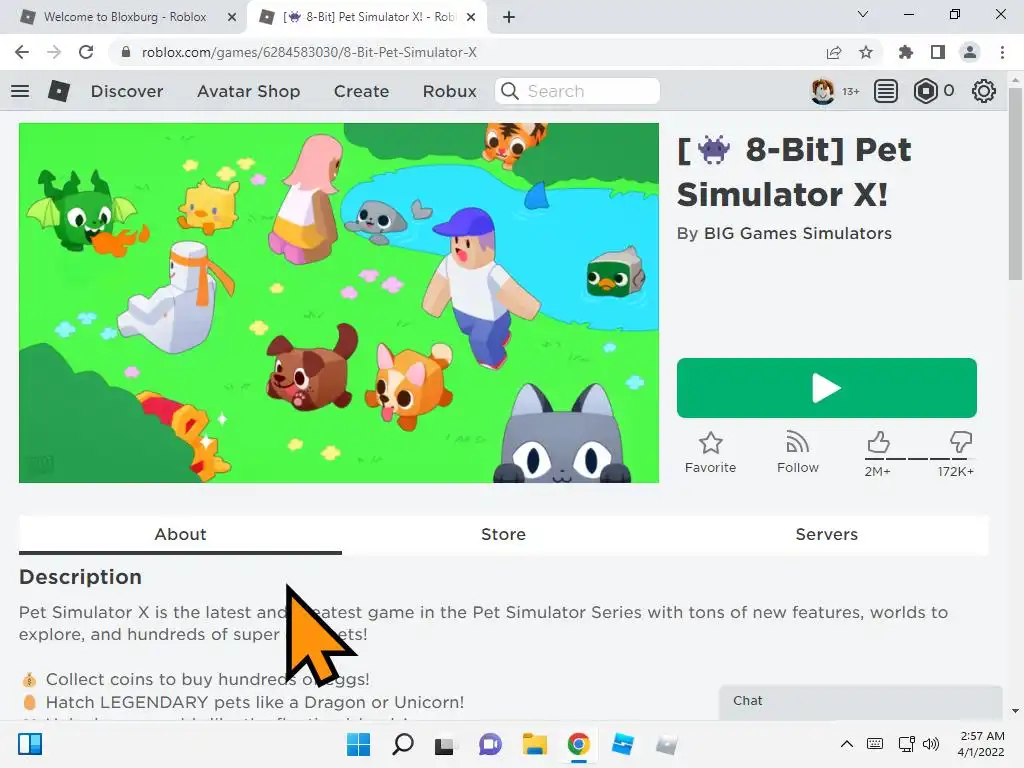Open Chrome tab search dropdown
This screenshot has width=1024, height=768.
pyautogui.click(x=863, y=14)
